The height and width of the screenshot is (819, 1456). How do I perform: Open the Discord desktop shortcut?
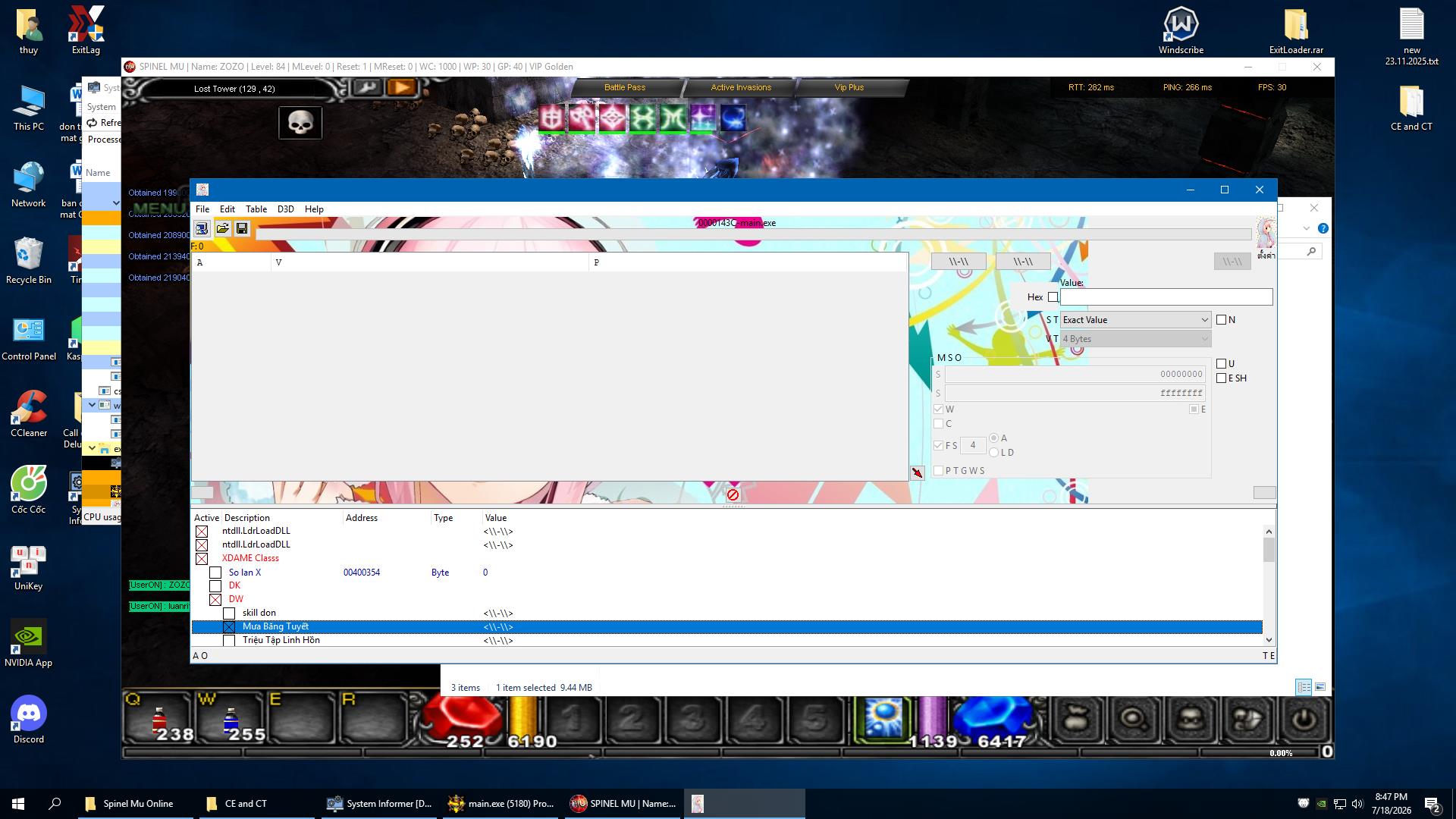point(29,720)
